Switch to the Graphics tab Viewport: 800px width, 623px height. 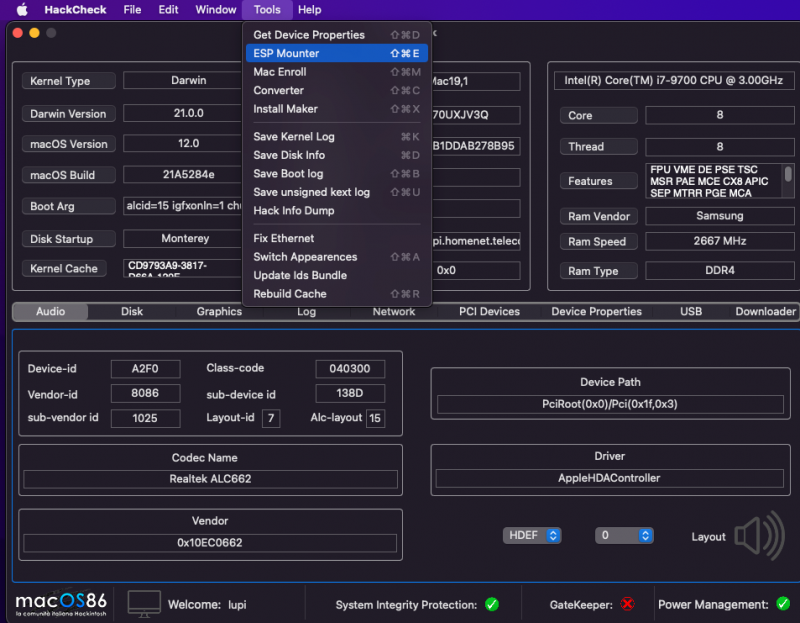coord(219,311)
